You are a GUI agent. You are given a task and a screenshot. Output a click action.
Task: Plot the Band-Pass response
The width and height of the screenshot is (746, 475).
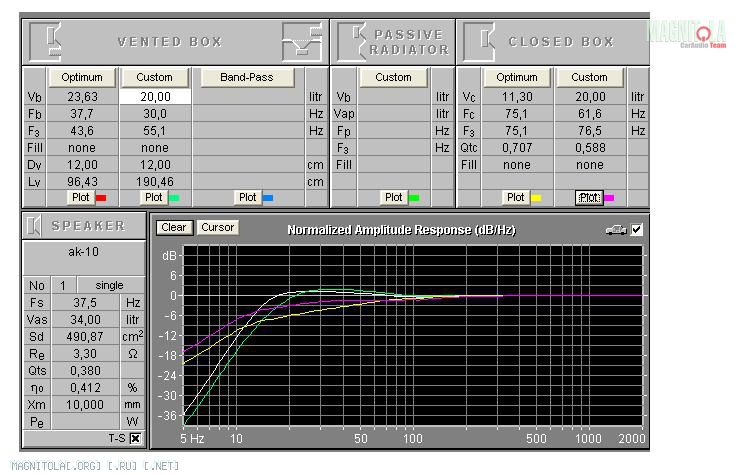coord(248,198)
